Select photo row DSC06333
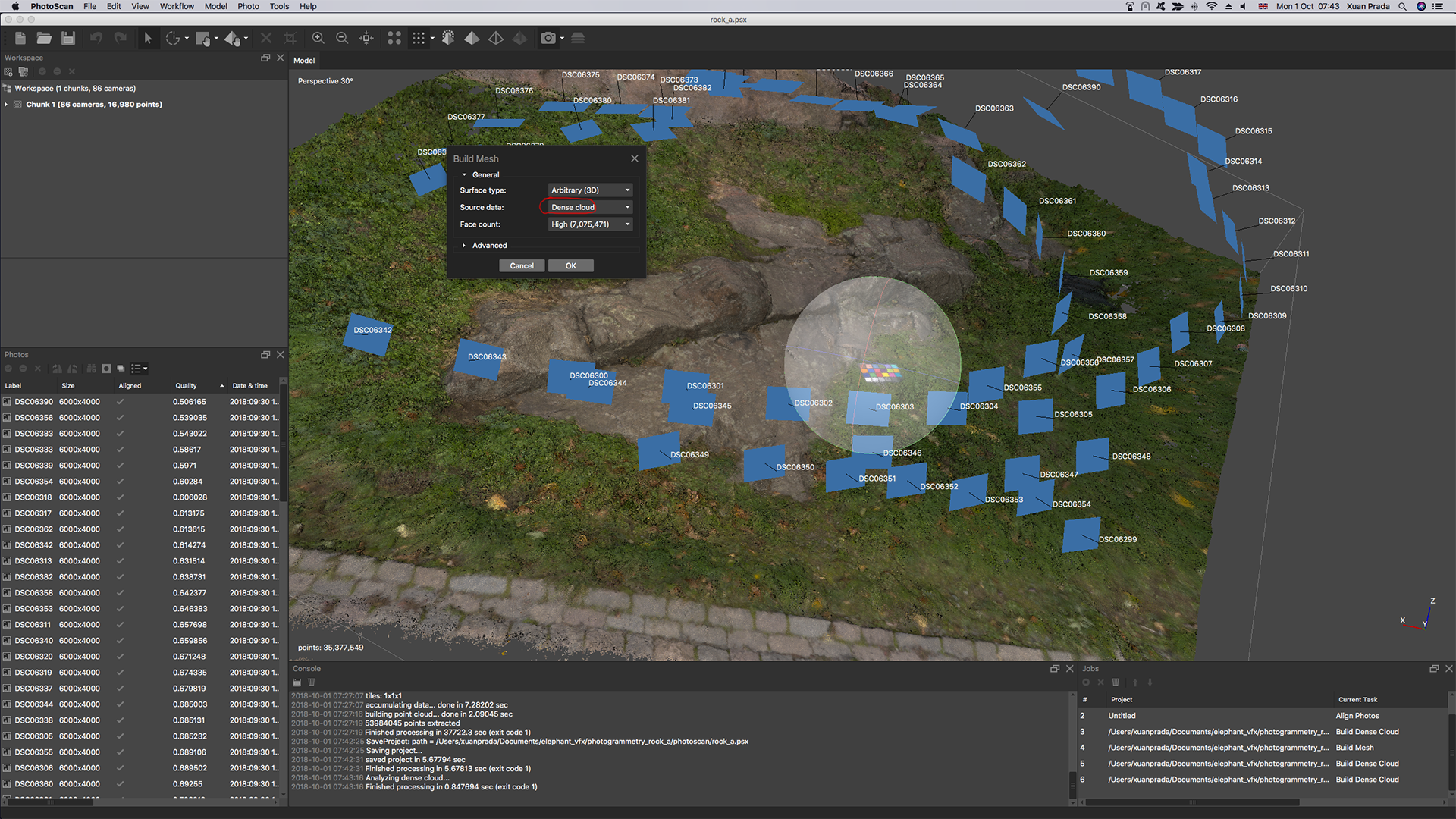This screenshot has height=819, width=1456. pyautogui.click(x=140, y=450)
